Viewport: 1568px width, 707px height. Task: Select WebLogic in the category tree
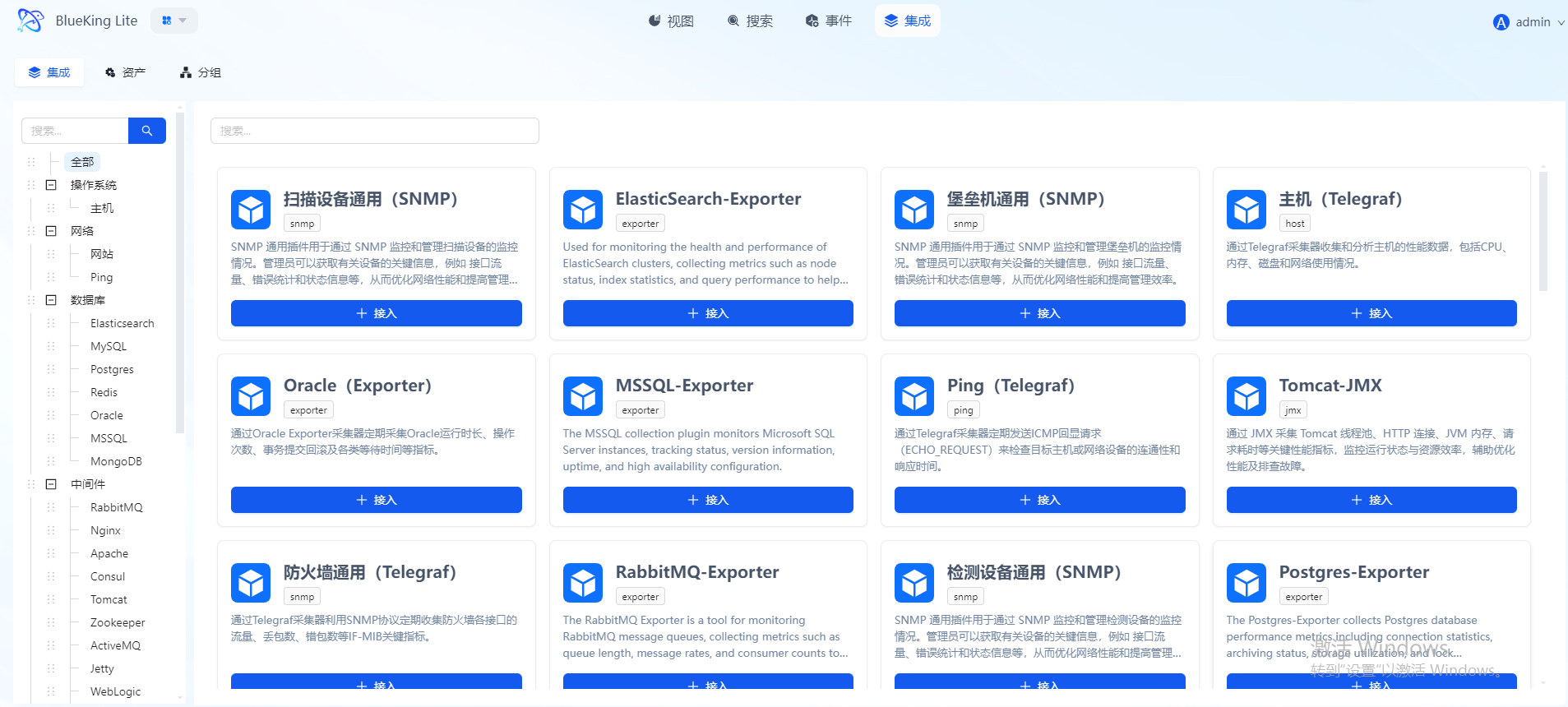point(115,691)
